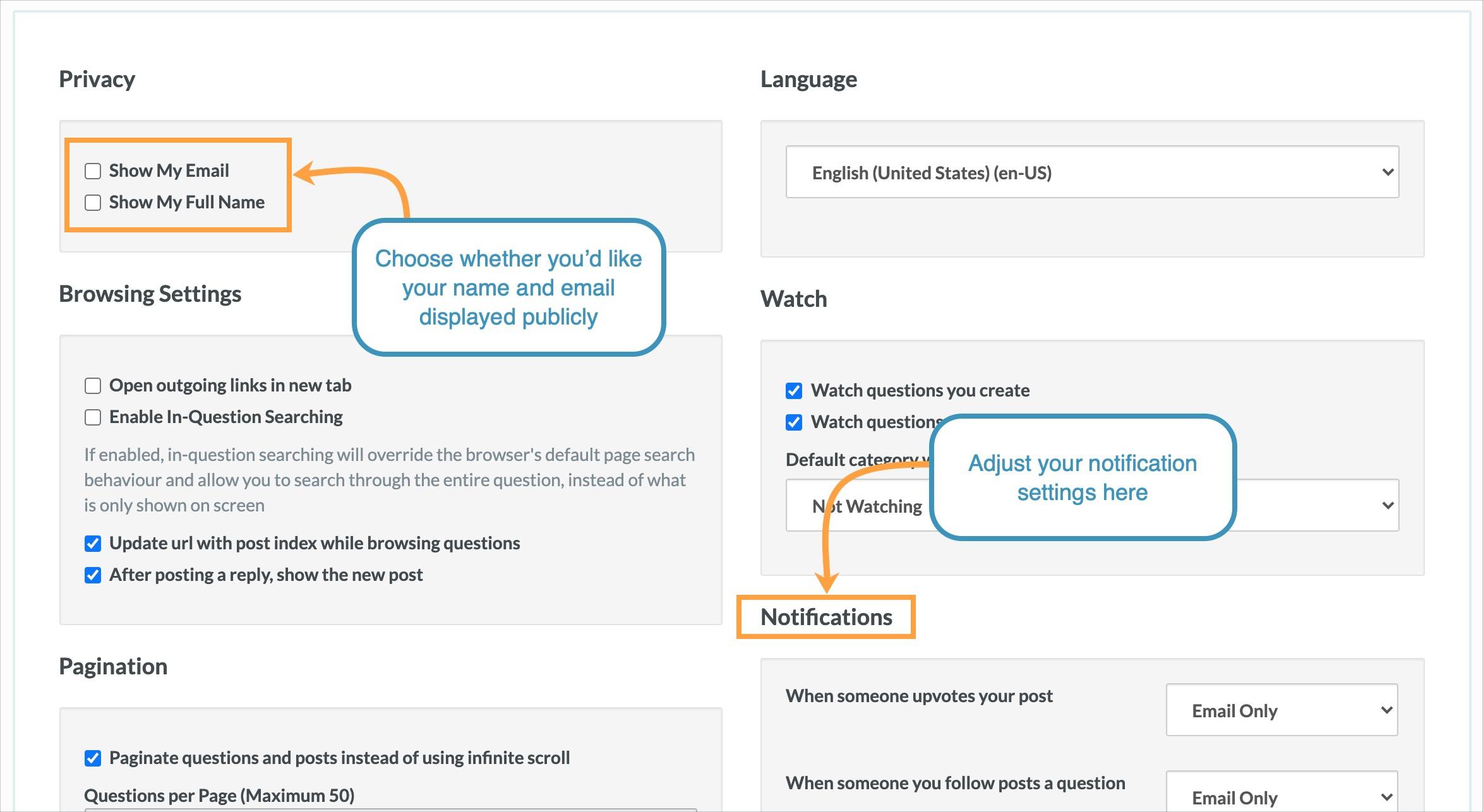Check Show My Full Name option
The width and height of the screenshot is (1483, 812).
[x=93, y=203]
